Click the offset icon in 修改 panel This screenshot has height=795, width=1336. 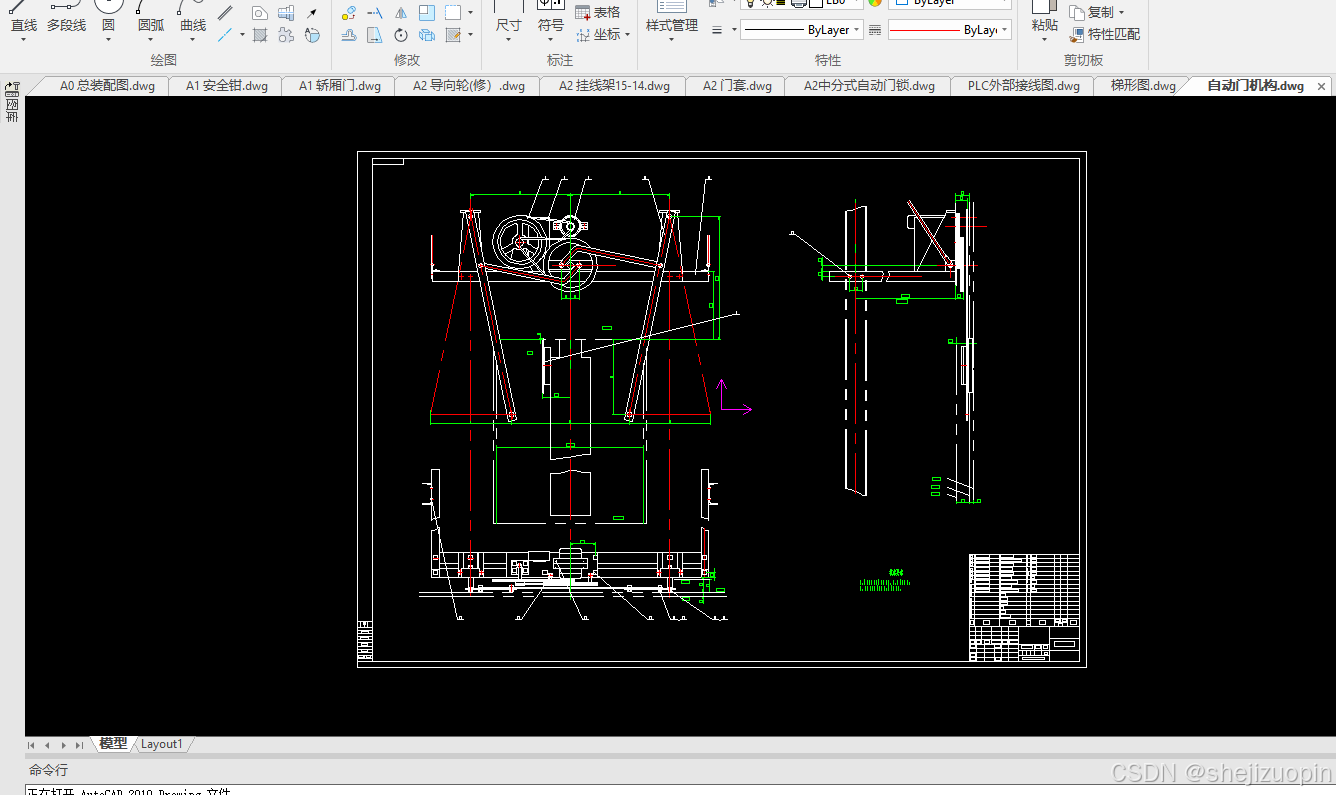pyautogui.click(x=349, y=35)
